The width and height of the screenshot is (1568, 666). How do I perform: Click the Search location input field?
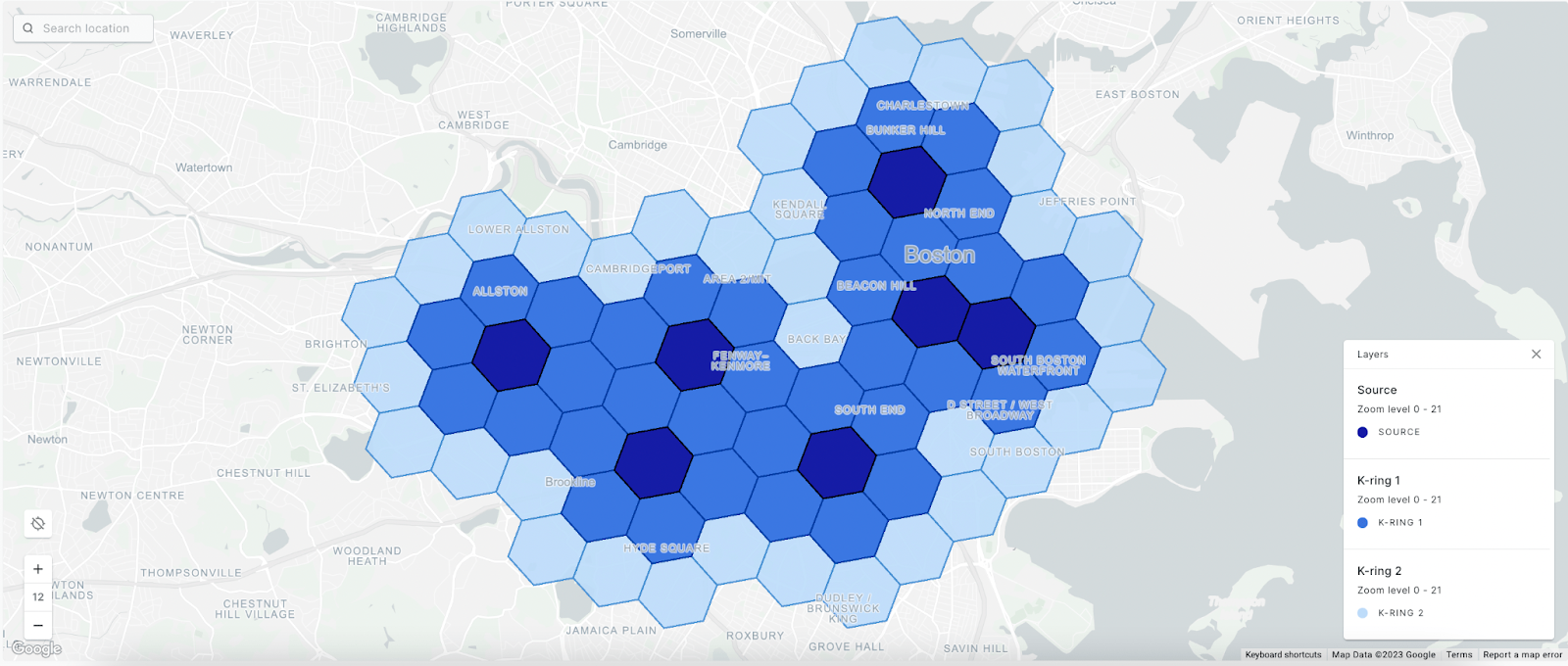[x=93, y=28]
